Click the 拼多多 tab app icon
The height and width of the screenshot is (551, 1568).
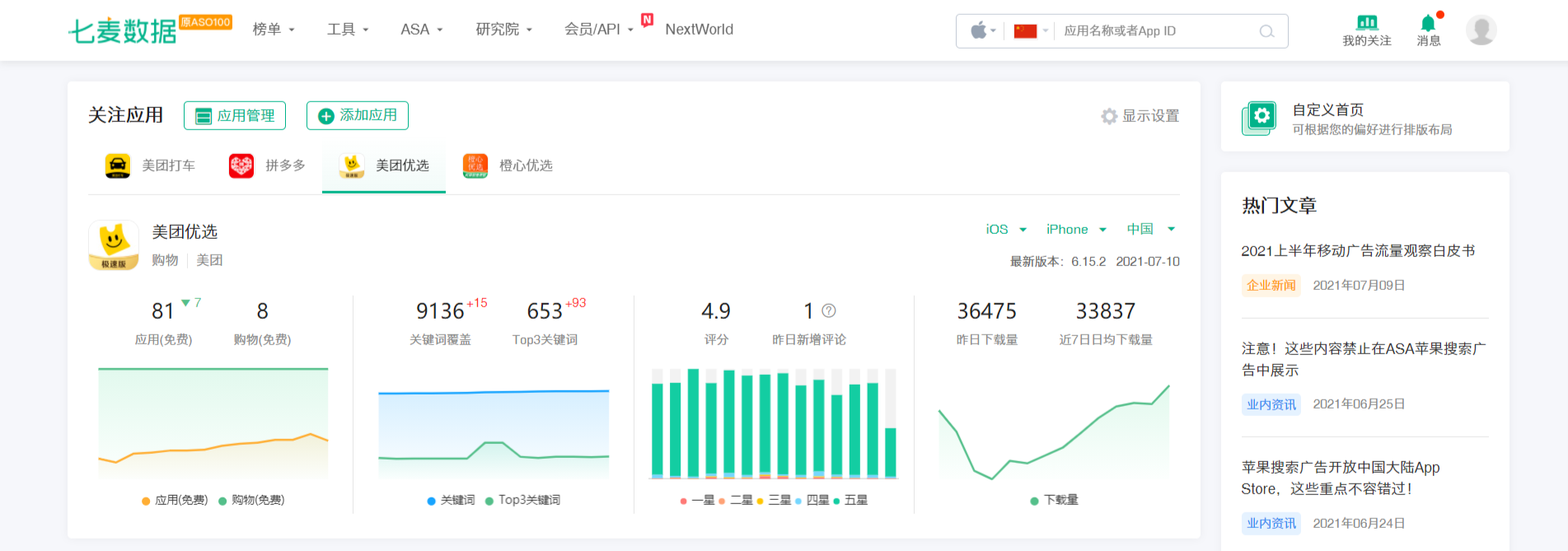coord(241,166)
